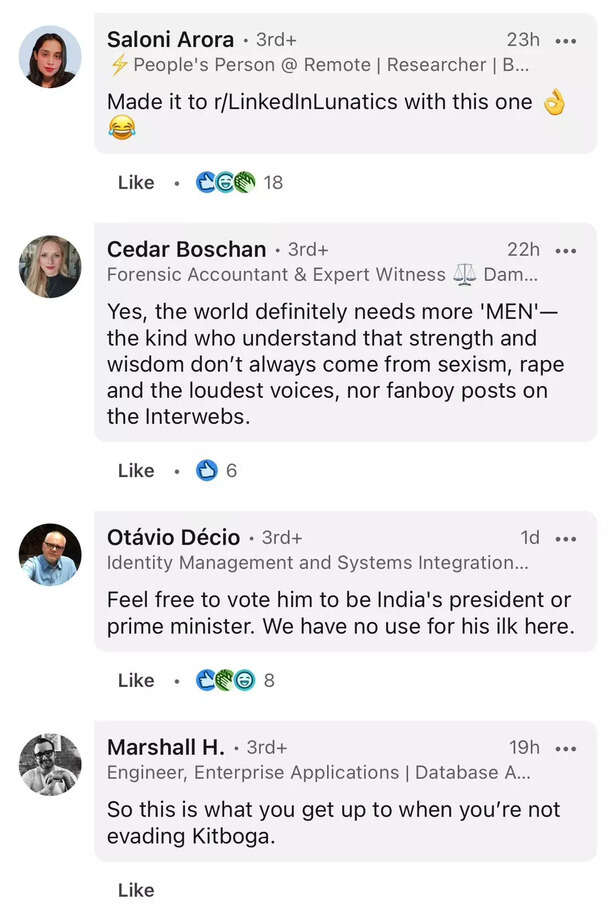
Task: Click the green clap reaction icon on Saloni's comment
Action: pos(241,182)
